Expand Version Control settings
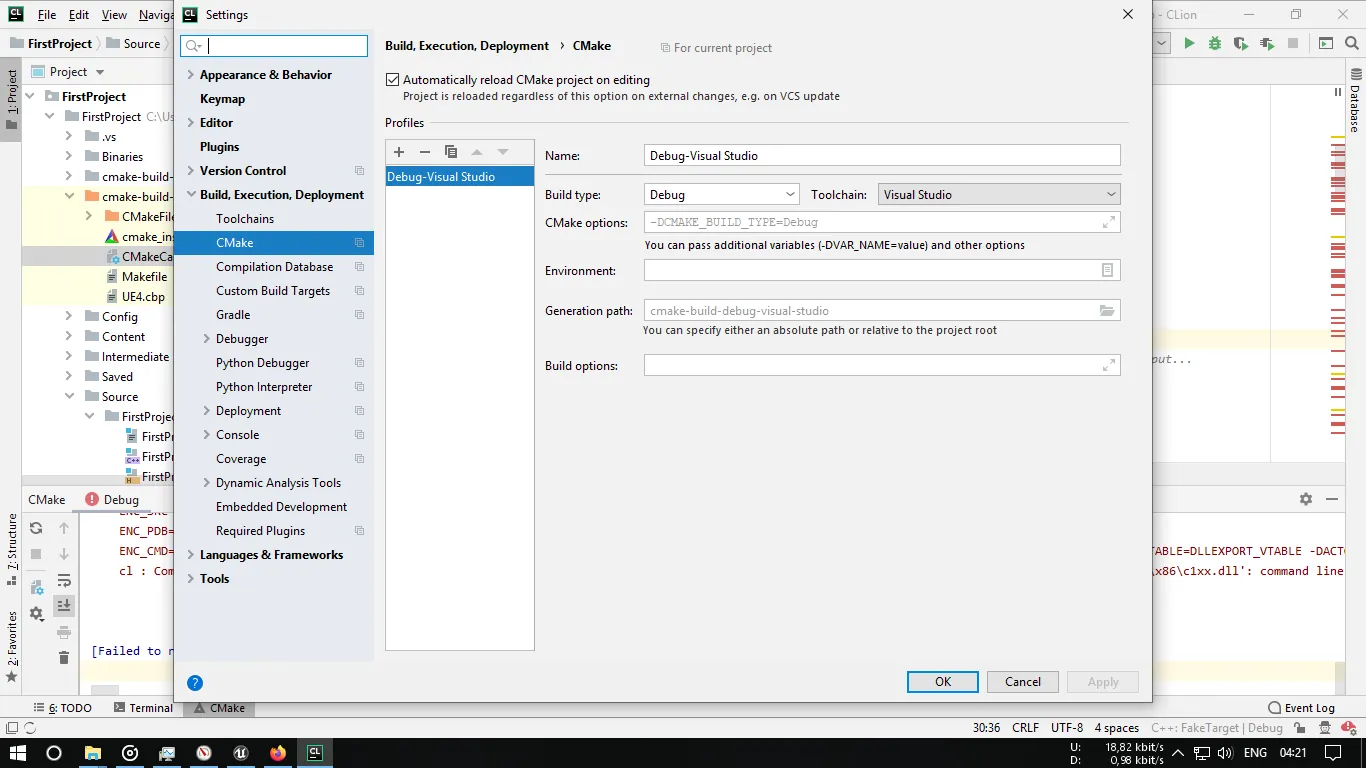The image size is (1366, 768). click(x=191, y=171)
